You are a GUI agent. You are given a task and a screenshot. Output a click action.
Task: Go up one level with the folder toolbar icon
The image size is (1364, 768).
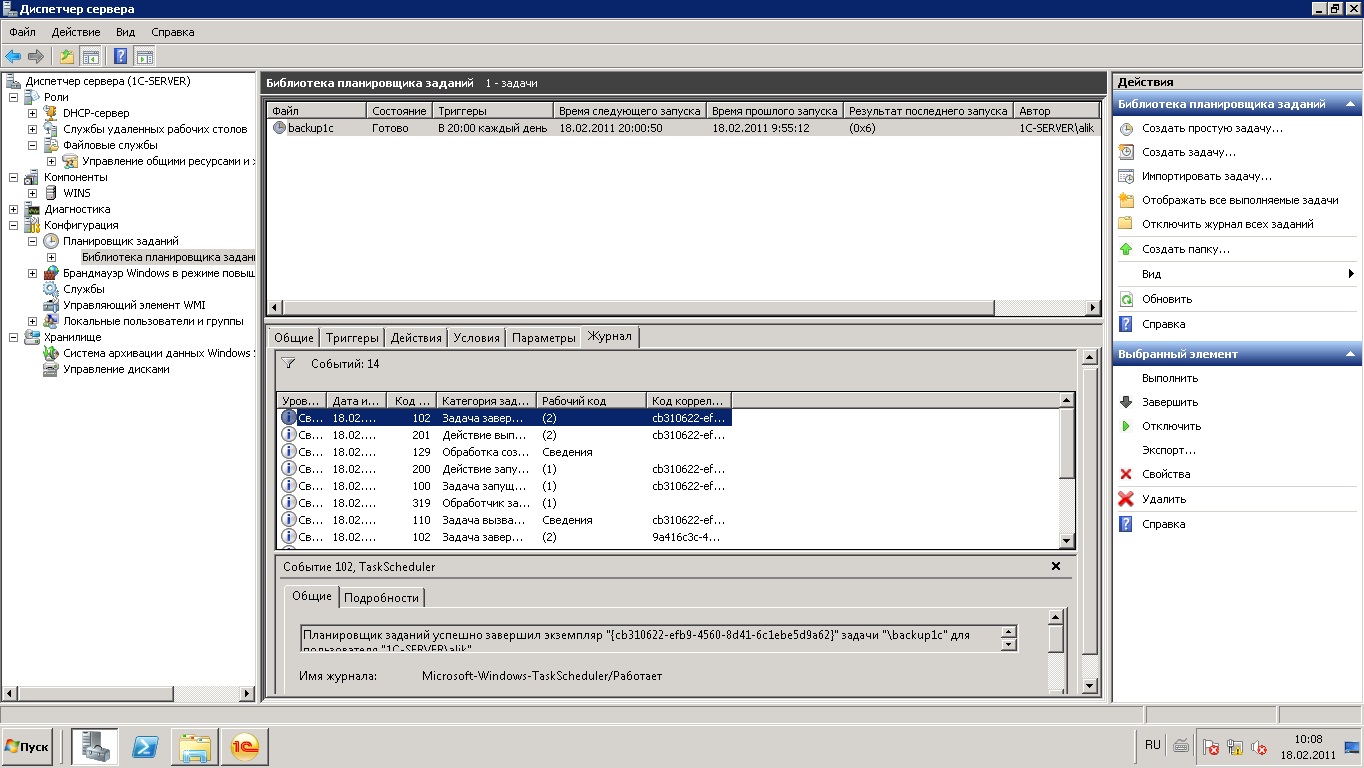pos(67,56)
